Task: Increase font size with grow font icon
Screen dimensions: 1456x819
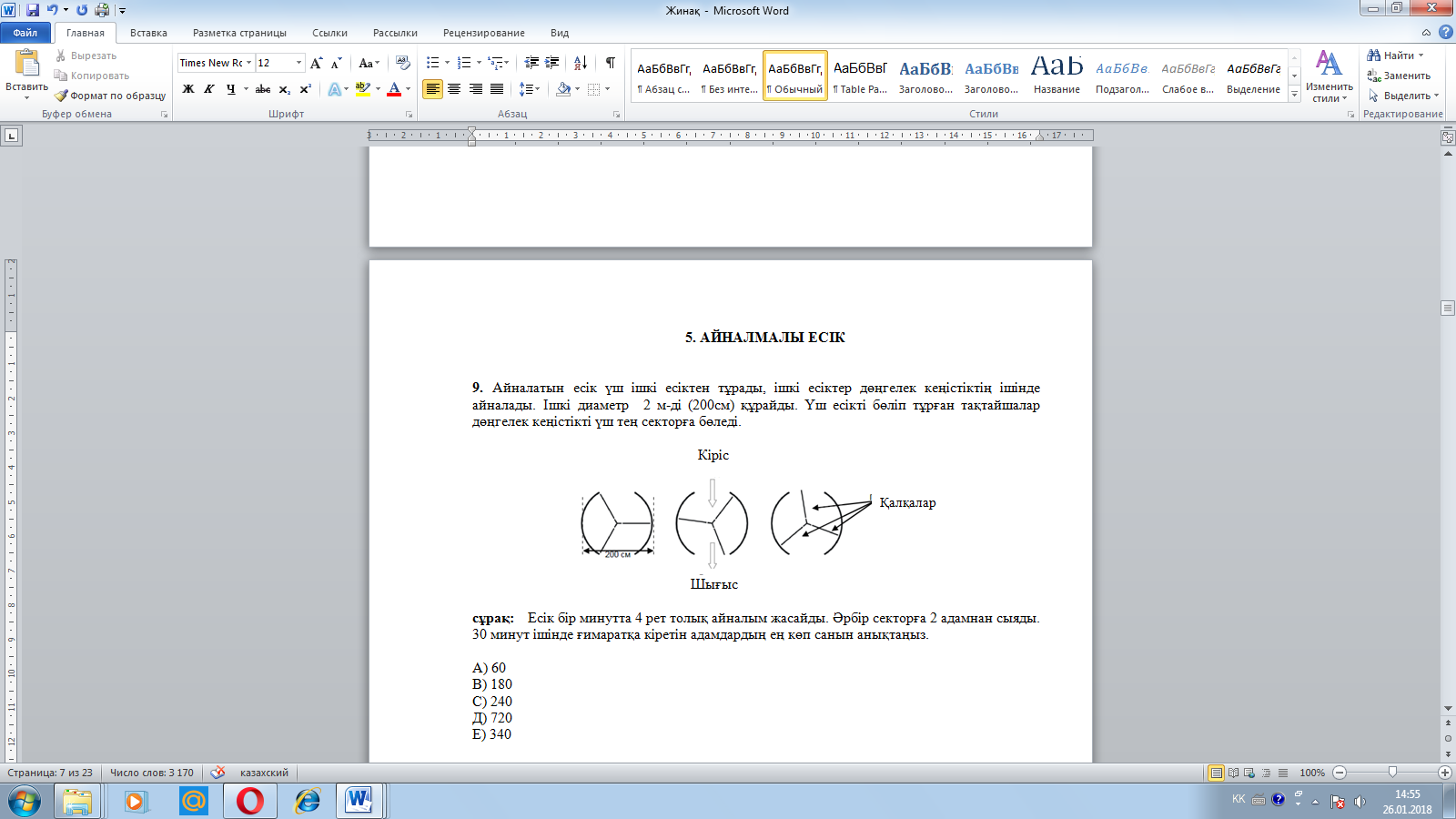Action: click(x=317, y=63)
